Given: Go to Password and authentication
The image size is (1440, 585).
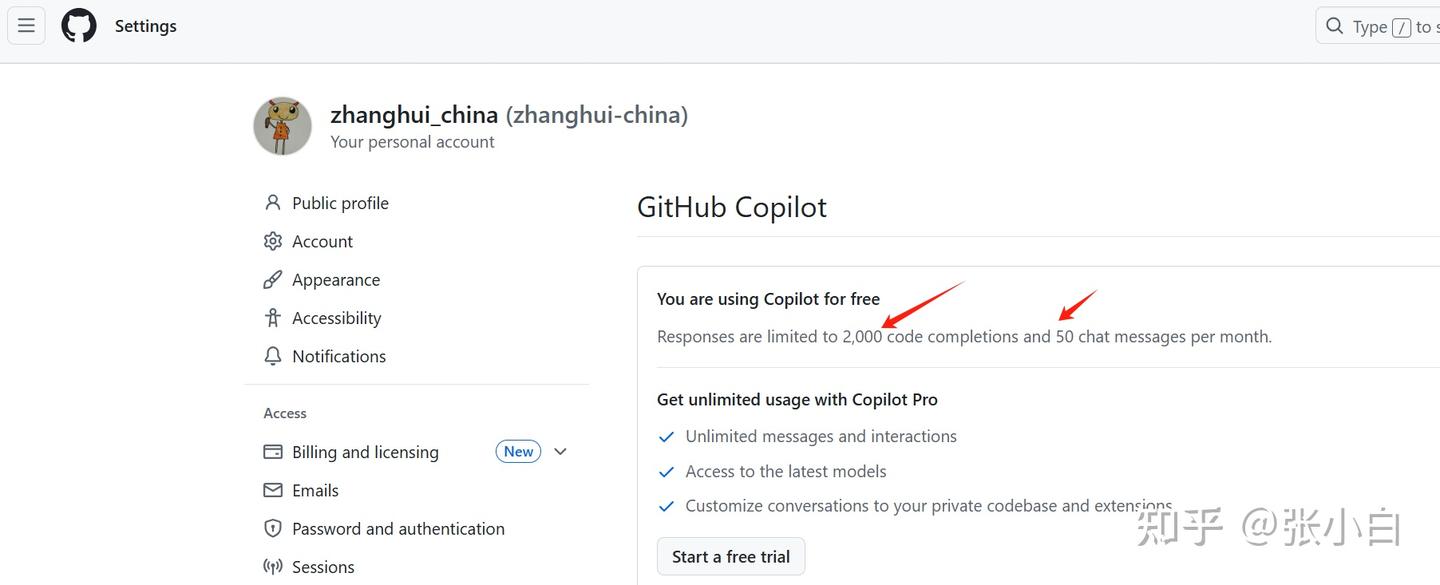Looking at the screenshot, I should (x=398, y=528).
